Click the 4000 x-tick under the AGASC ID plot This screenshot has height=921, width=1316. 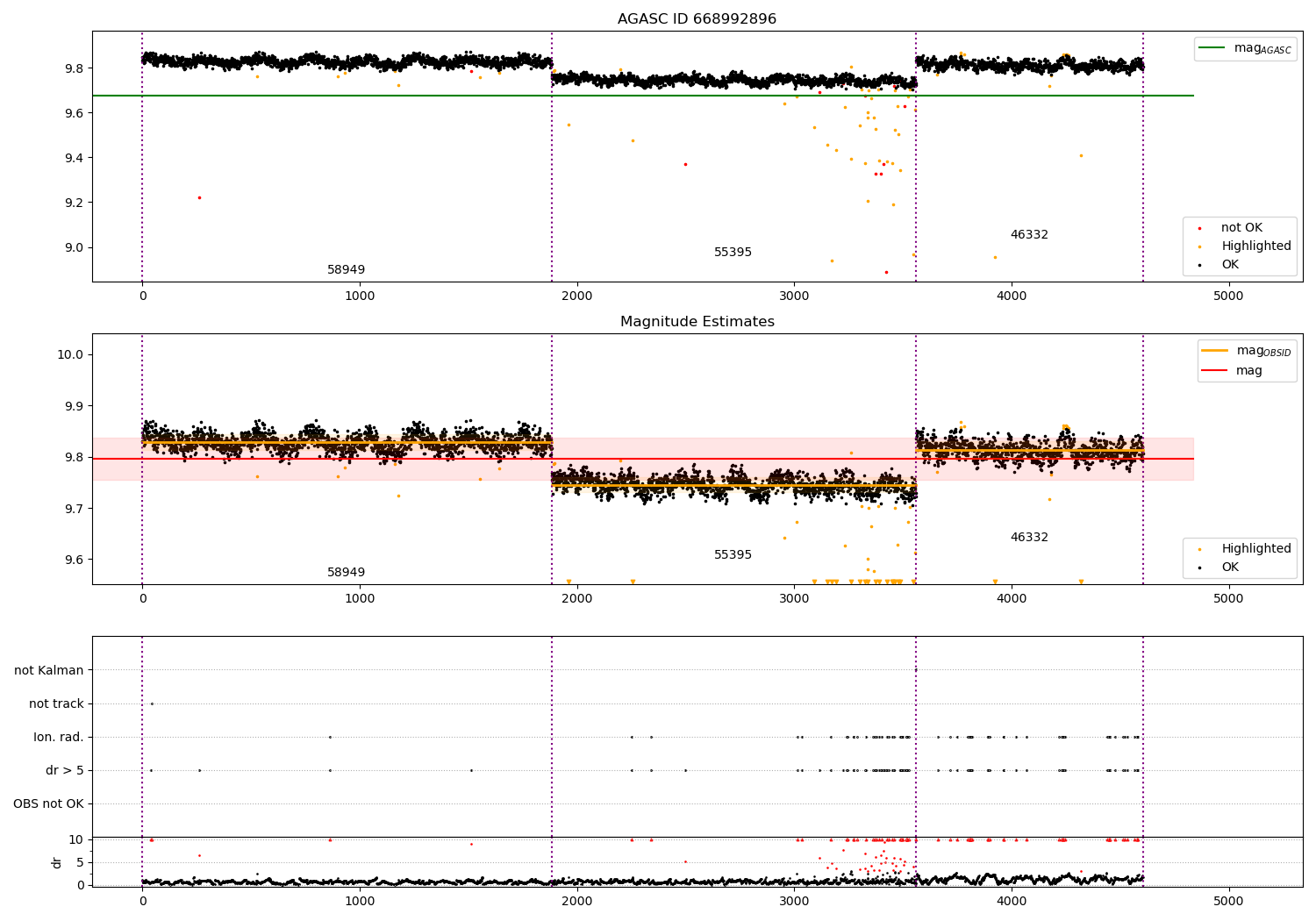coord(1012,296)
